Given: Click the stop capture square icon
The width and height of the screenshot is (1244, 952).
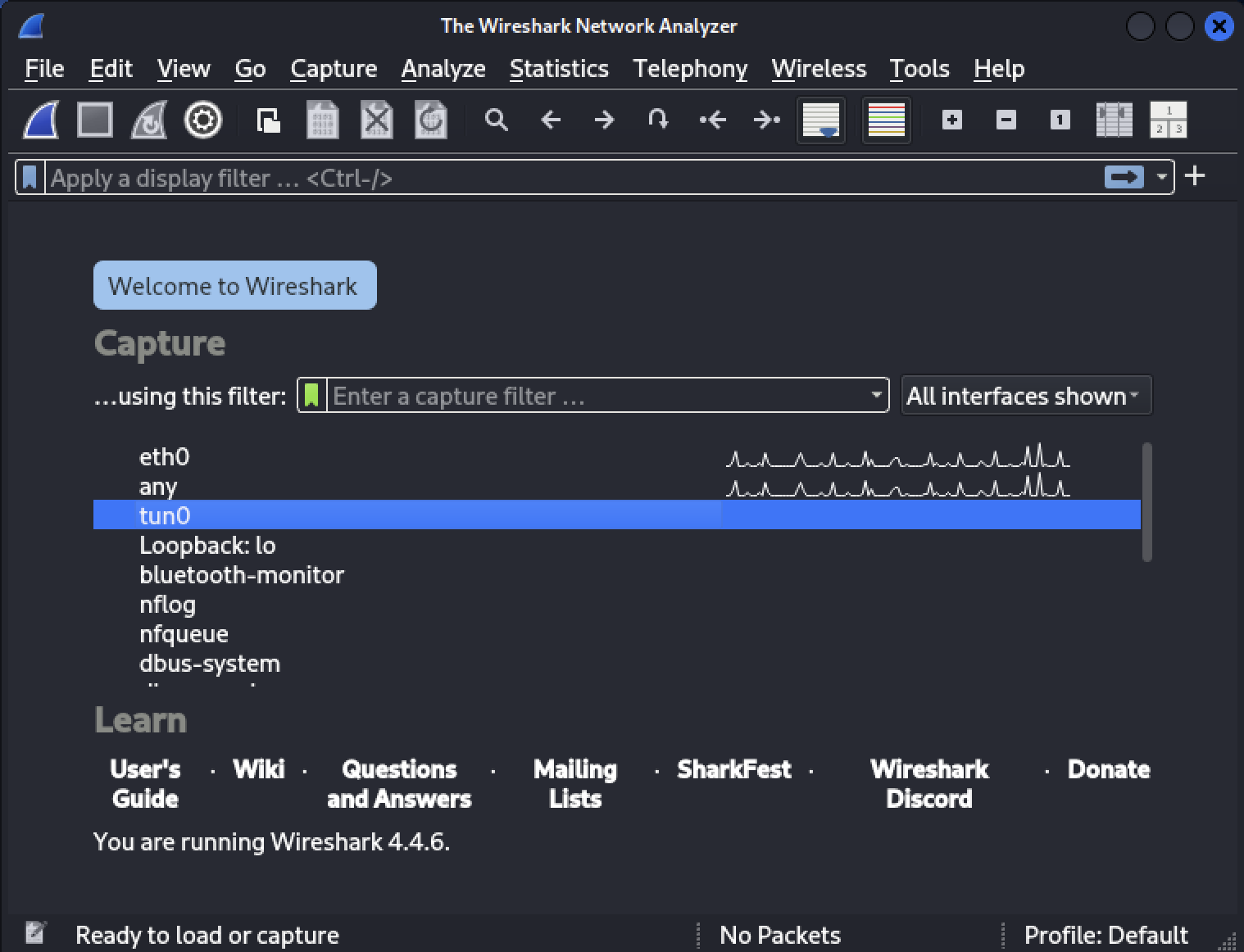Looking at the screenshot, I should (95, 120).
